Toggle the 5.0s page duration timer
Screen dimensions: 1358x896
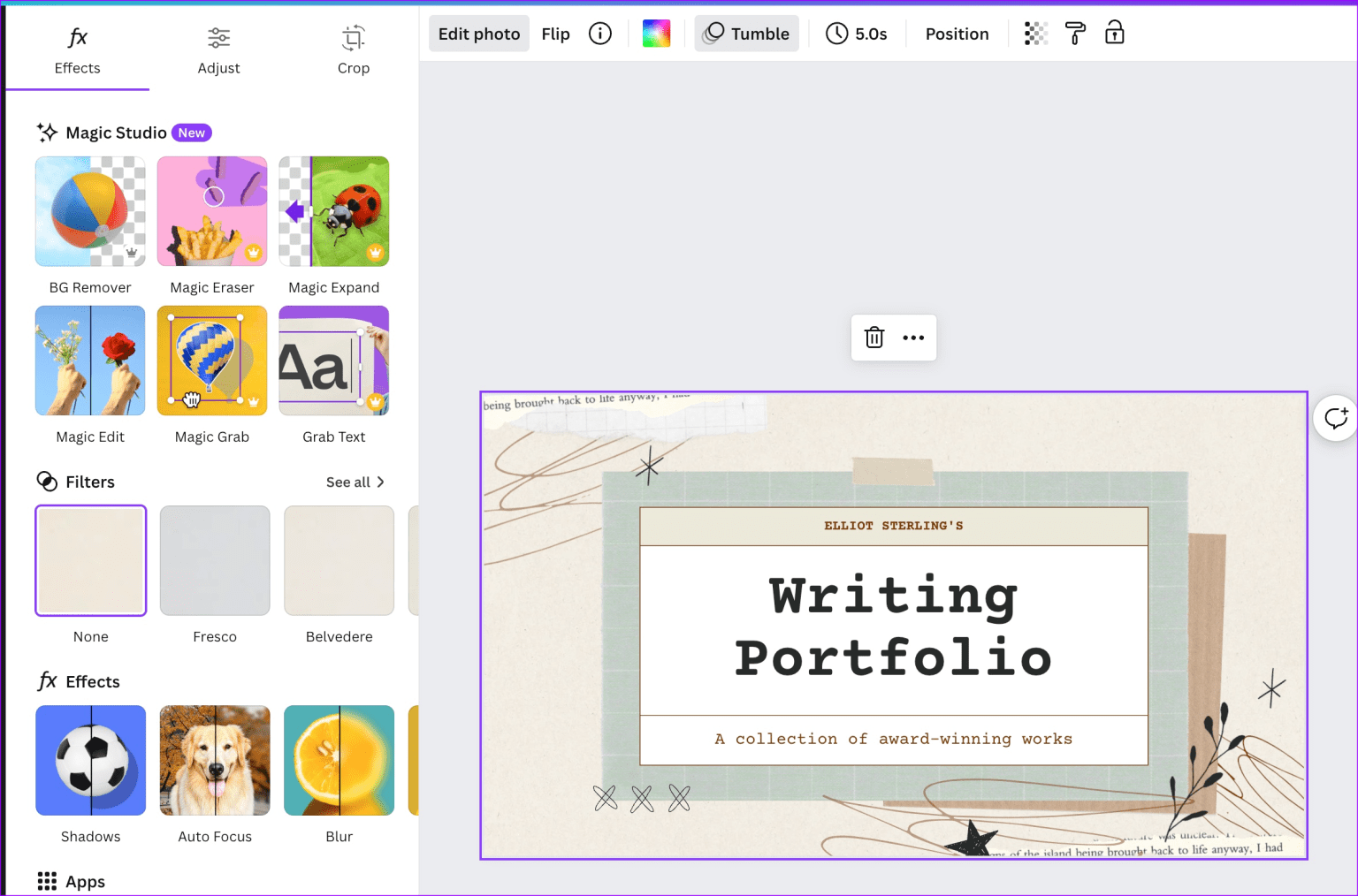coord(857,33)
